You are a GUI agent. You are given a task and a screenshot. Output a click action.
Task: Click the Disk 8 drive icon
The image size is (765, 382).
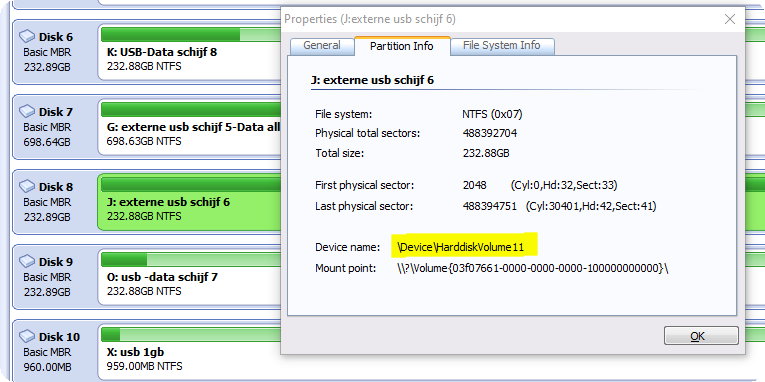(27, 187)
